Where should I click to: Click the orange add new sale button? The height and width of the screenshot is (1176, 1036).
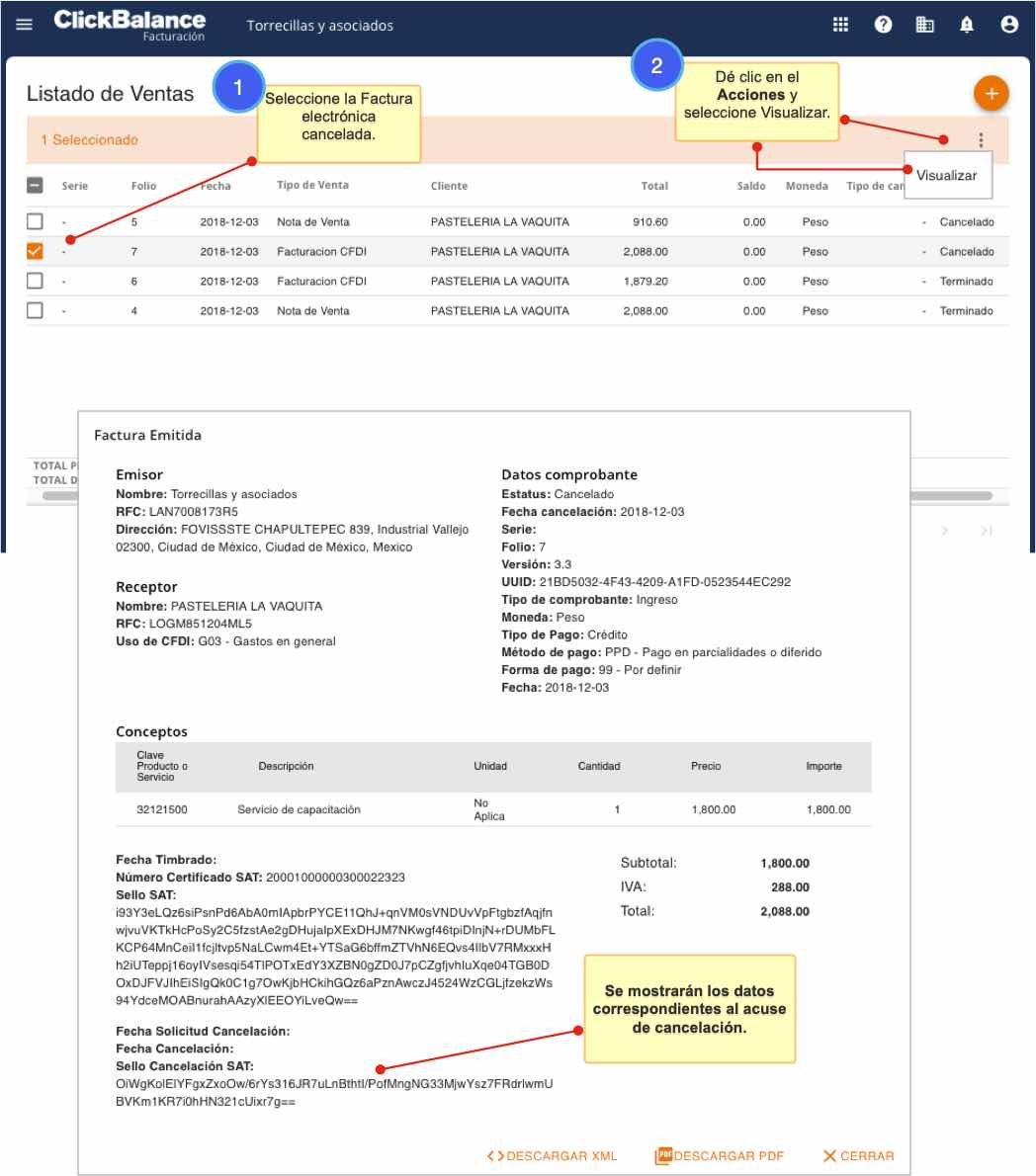click(991, 94)
